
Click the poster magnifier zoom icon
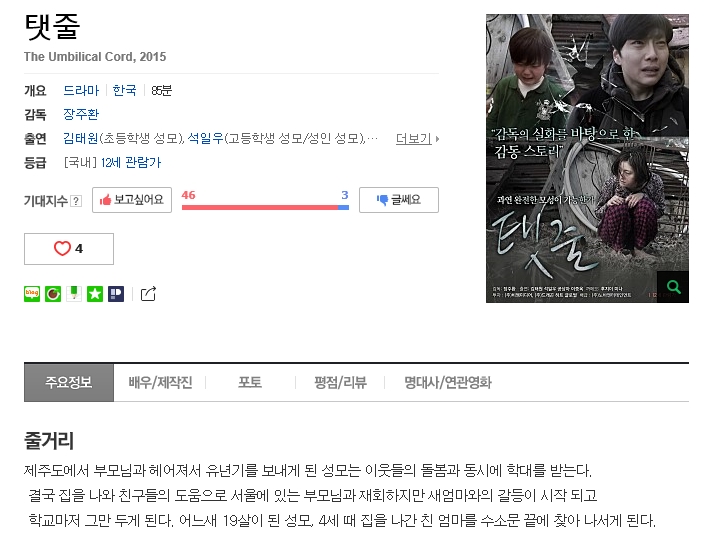click(673, 287)
